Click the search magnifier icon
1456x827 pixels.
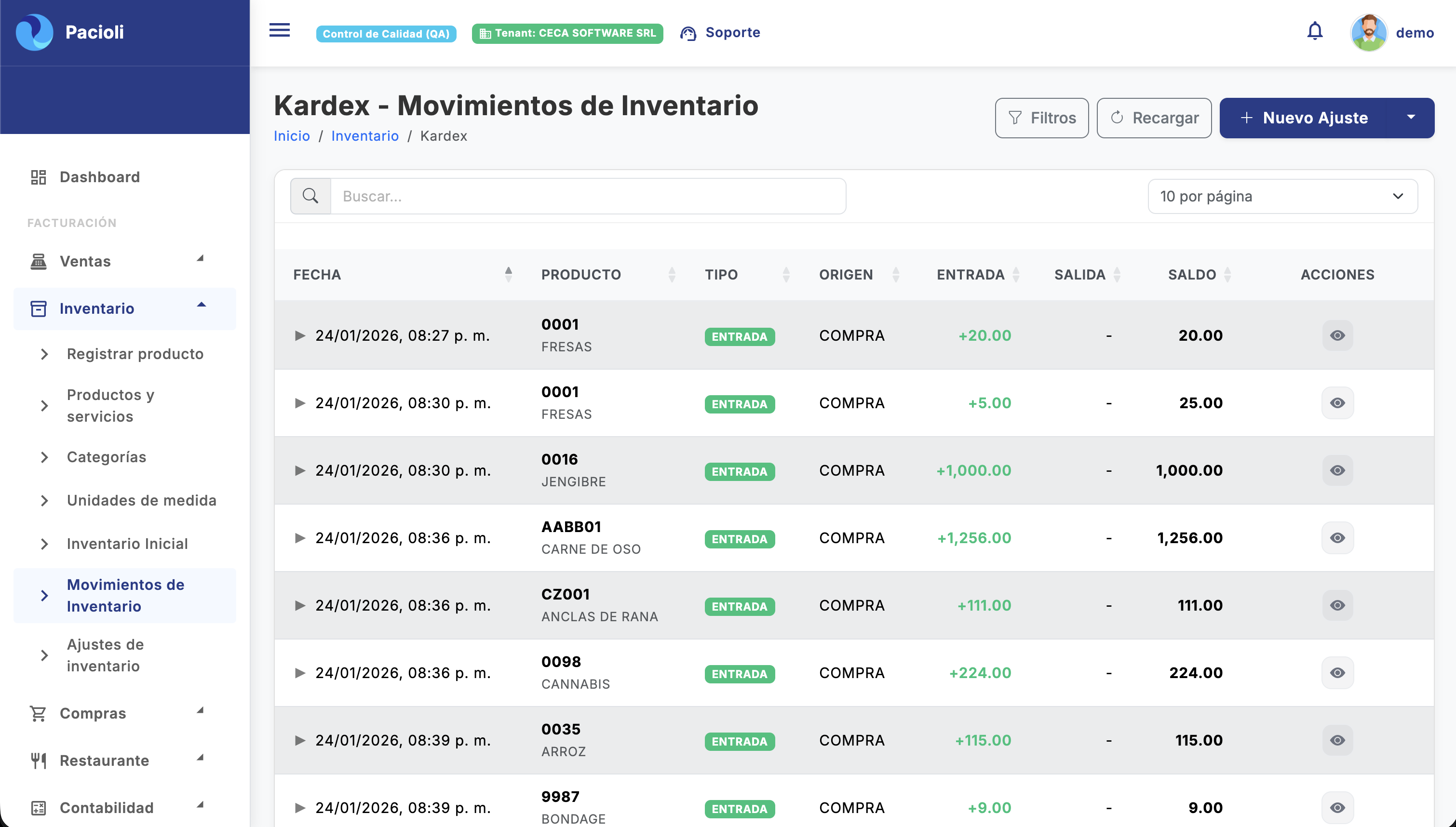pos(310,195)
